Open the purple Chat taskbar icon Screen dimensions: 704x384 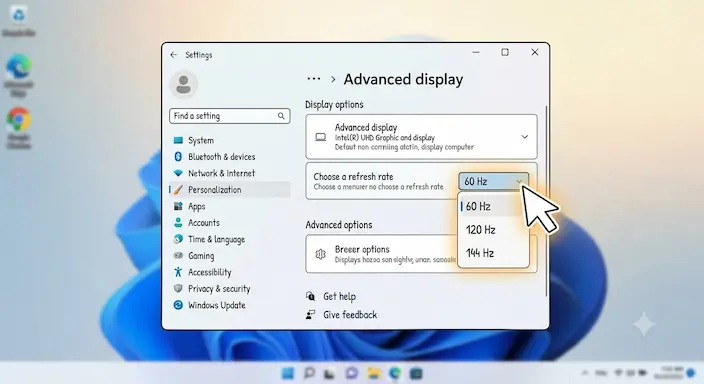point(352,373)
